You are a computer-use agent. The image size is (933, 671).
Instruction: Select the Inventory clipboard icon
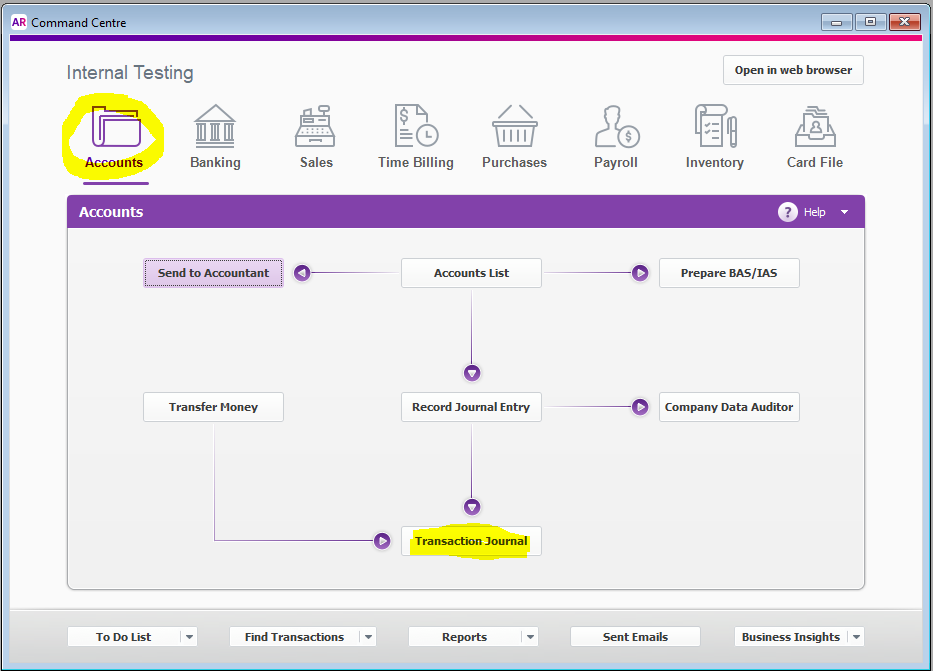coord(716,126)
